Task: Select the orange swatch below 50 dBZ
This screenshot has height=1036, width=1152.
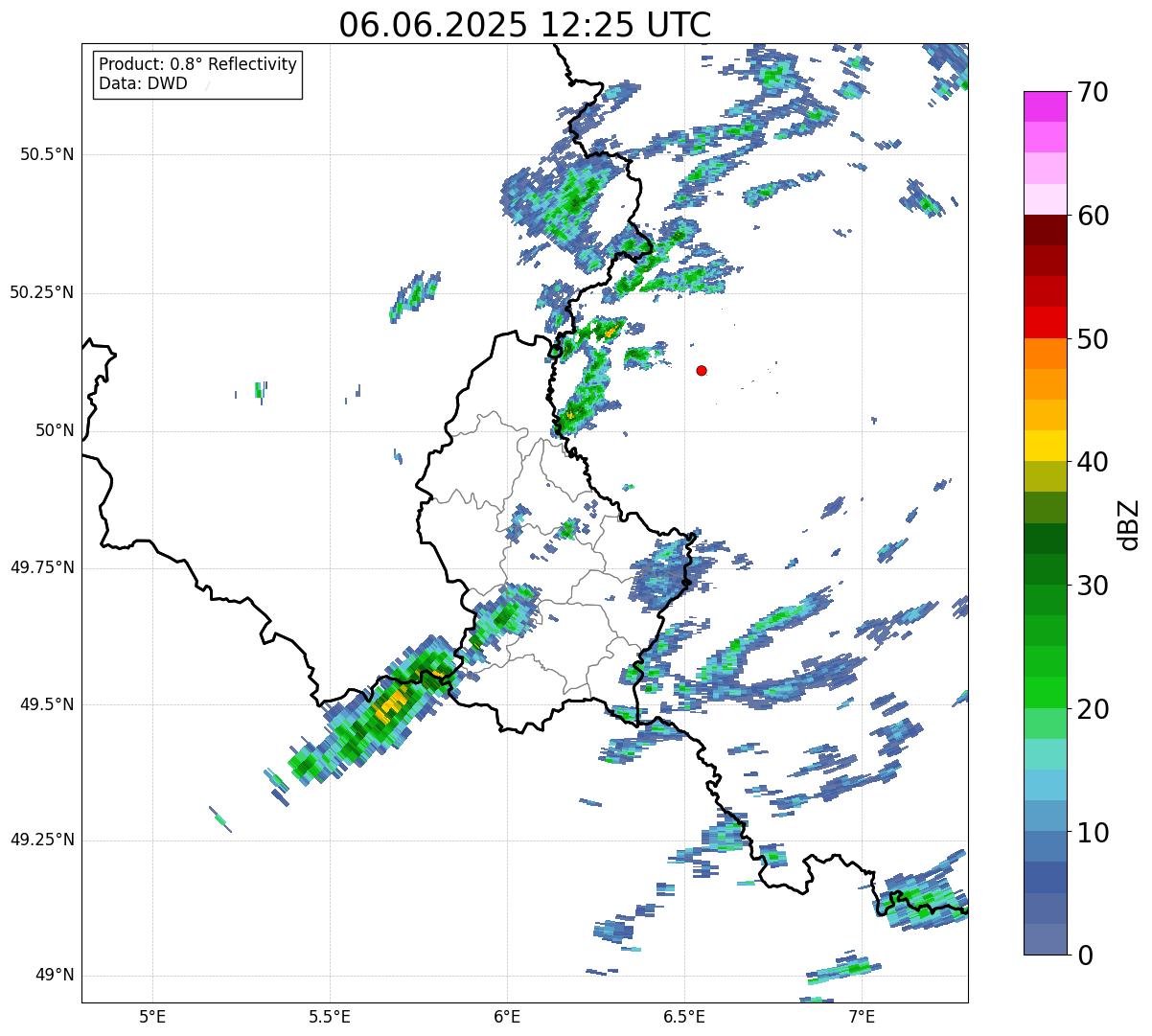Action: click(1046, 354)
